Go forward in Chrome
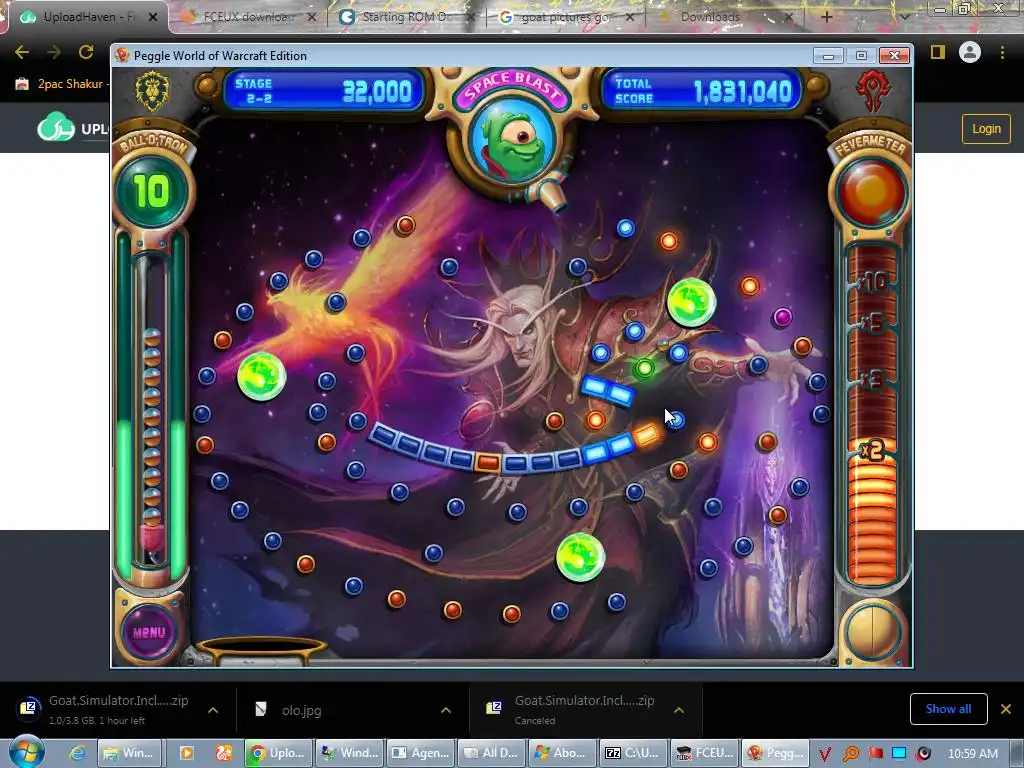This screenshot has width=1024, height=768. (x=54, y=52)
